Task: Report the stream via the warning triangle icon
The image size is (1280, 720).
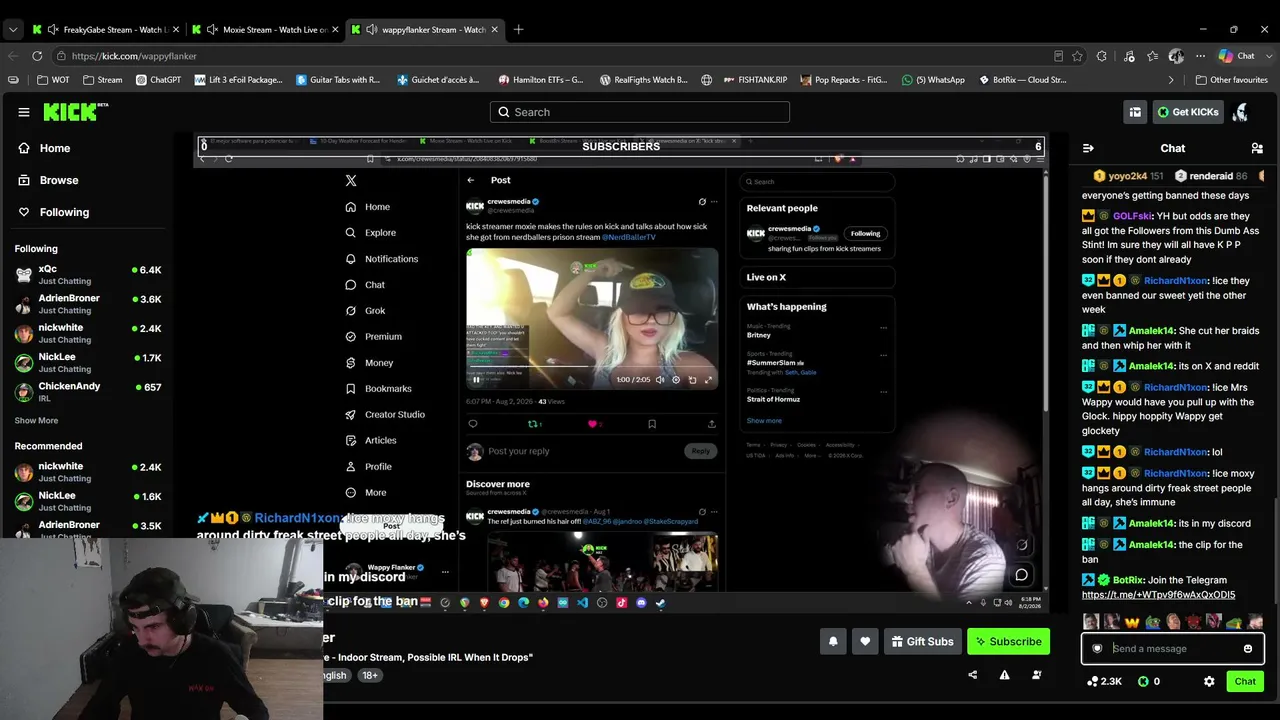Action: tap(1004, 675)
